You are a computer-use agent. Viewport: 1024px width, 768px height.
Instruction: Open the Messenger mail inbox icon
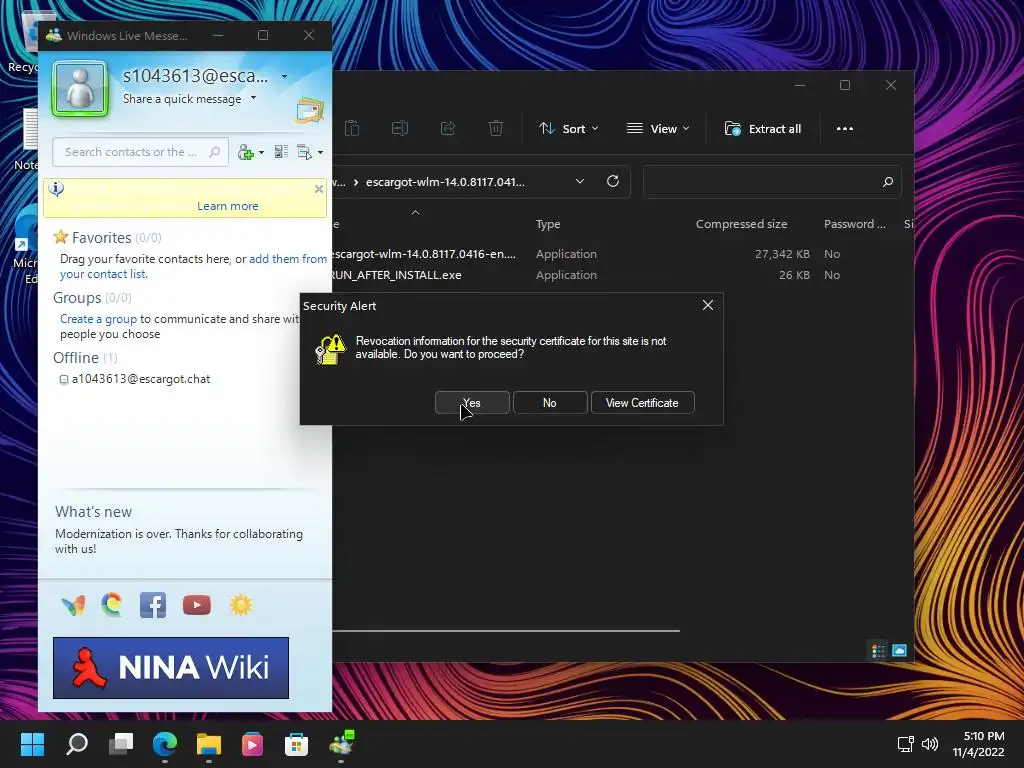pos(310,110)
